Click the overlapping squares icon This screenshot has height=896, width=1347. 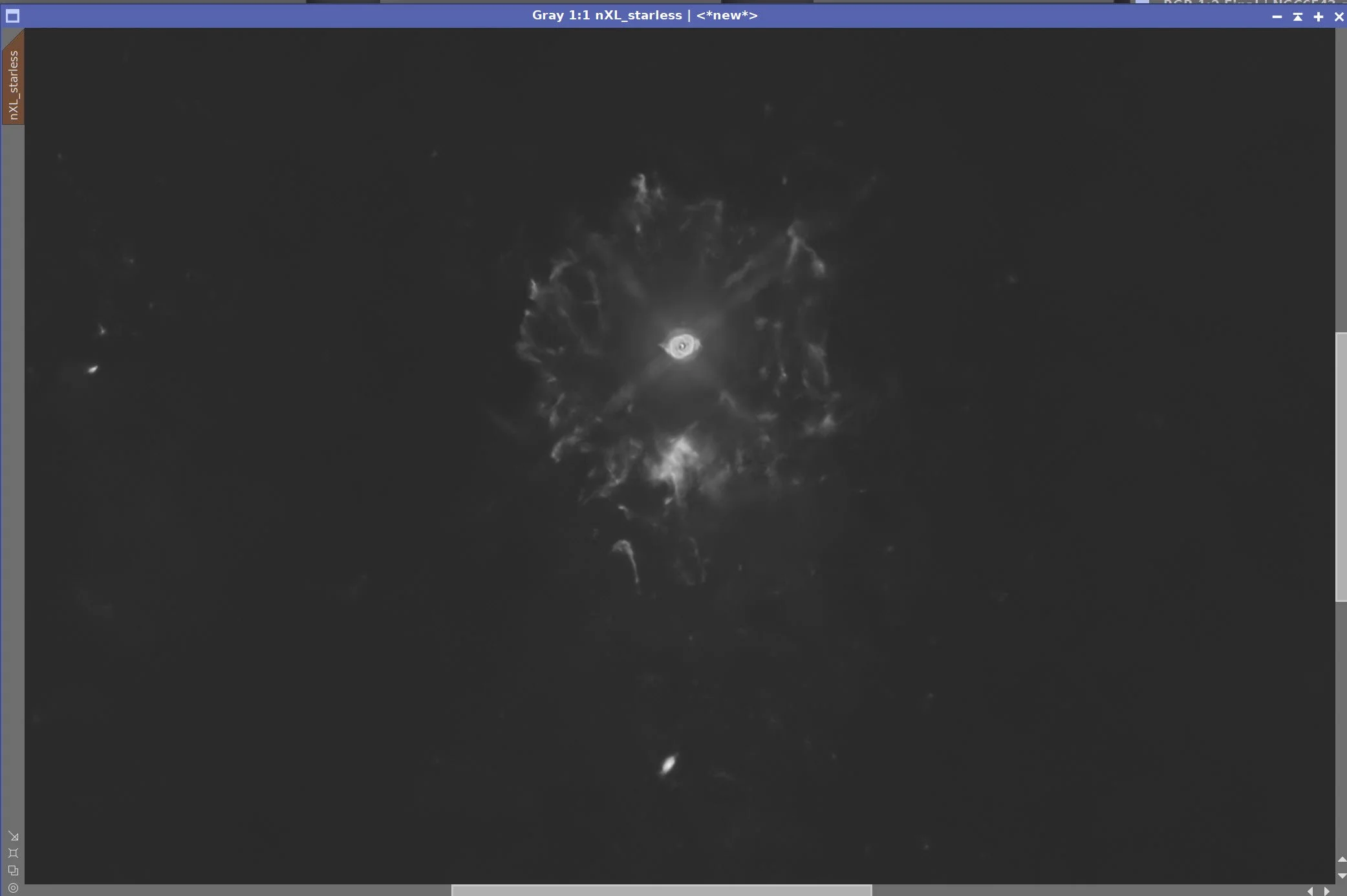(x=14, y=871)
